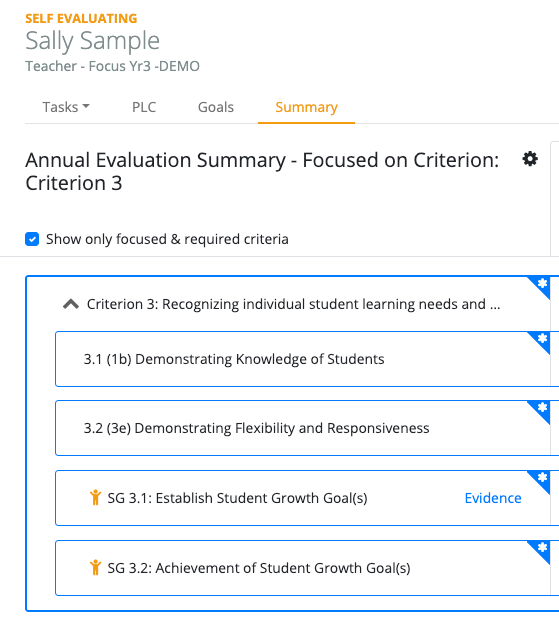Click asterisk badge on SG 3.2 row
Viewport: 559px width, 619px height.
542,549
